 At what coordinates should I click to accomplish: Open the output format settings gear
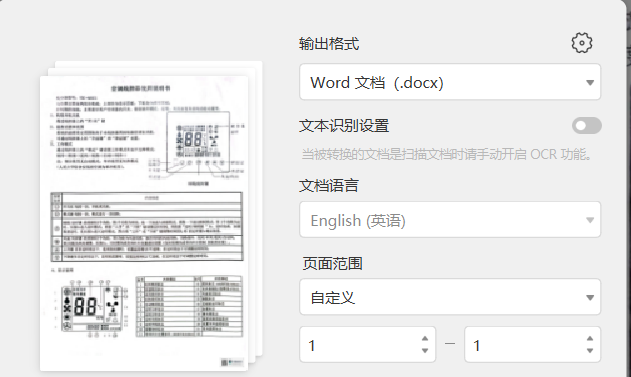tap(582, 43)
